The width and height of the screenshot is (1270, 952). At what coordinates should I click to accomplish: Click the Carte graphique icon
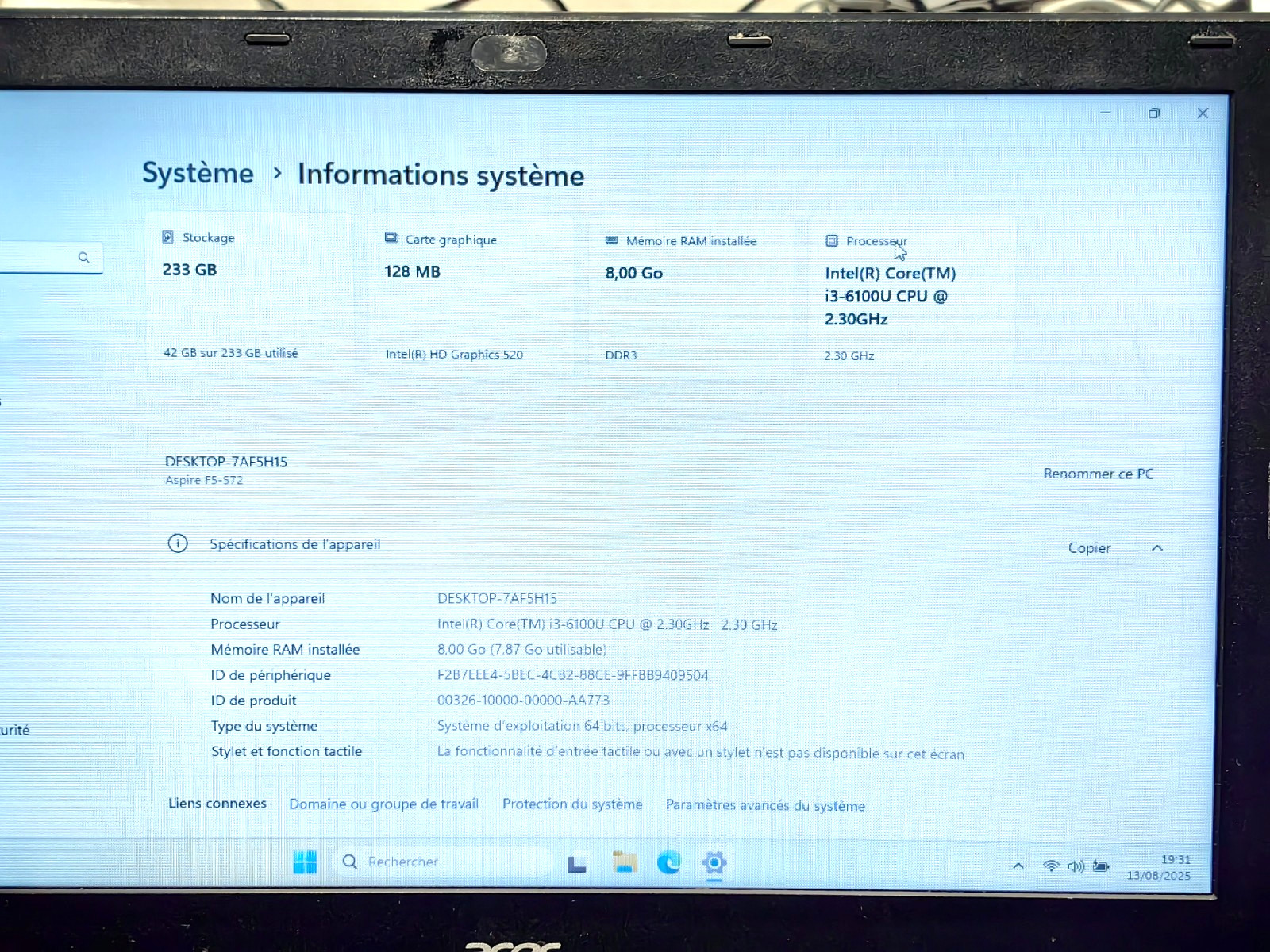pos(391,239)
